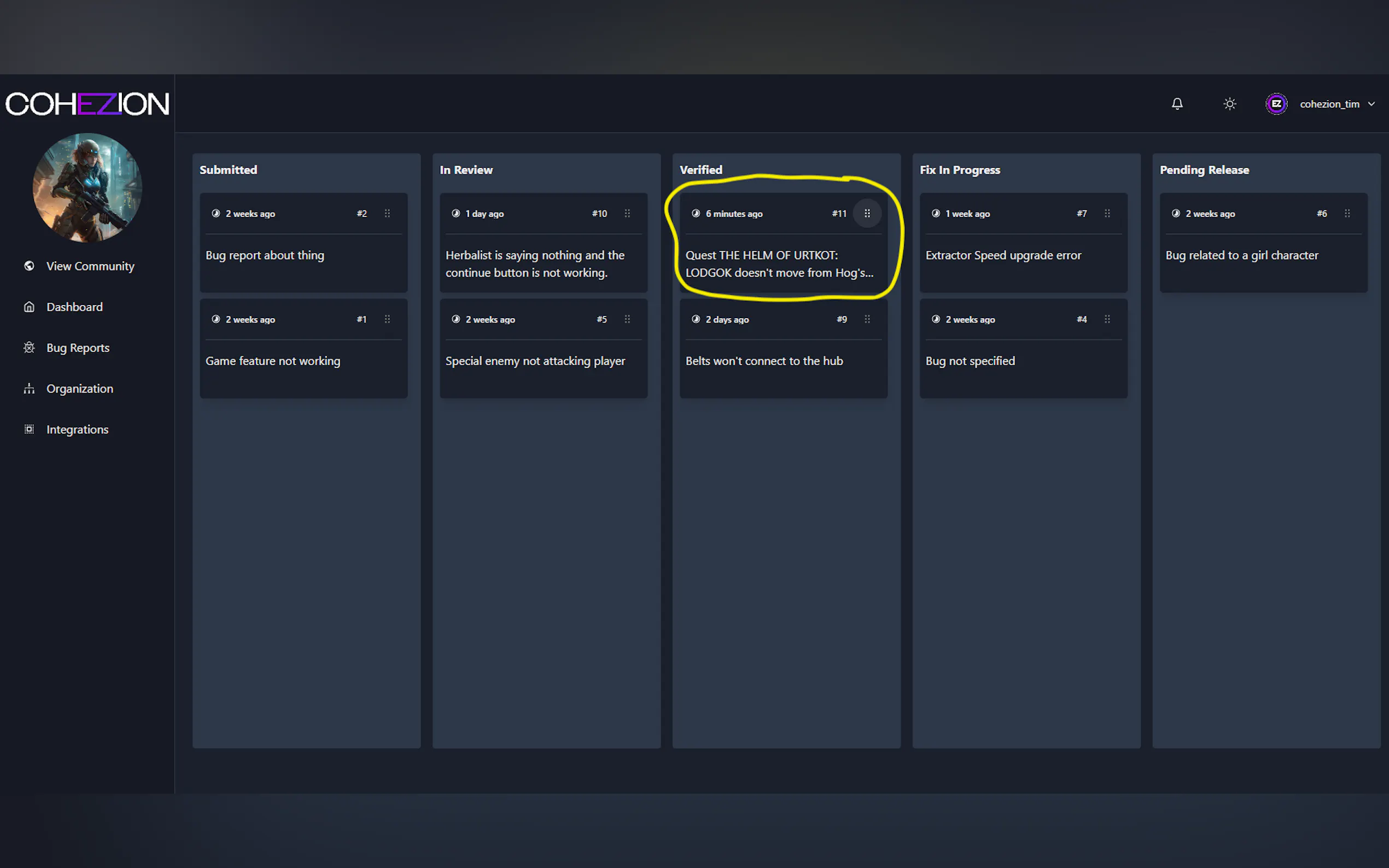The width and height of the screenshot is (1389, 868).
Task: Open View Community in sidebar
Action: coord(90,266)
